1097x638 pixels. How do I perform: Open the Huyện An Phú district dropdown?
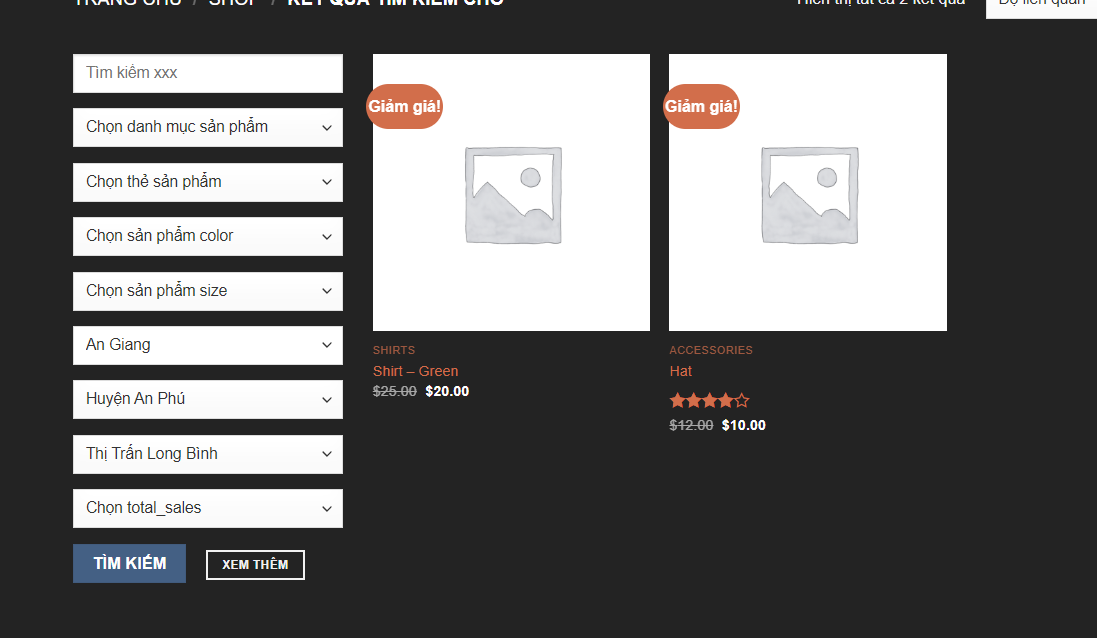(207, 399)
